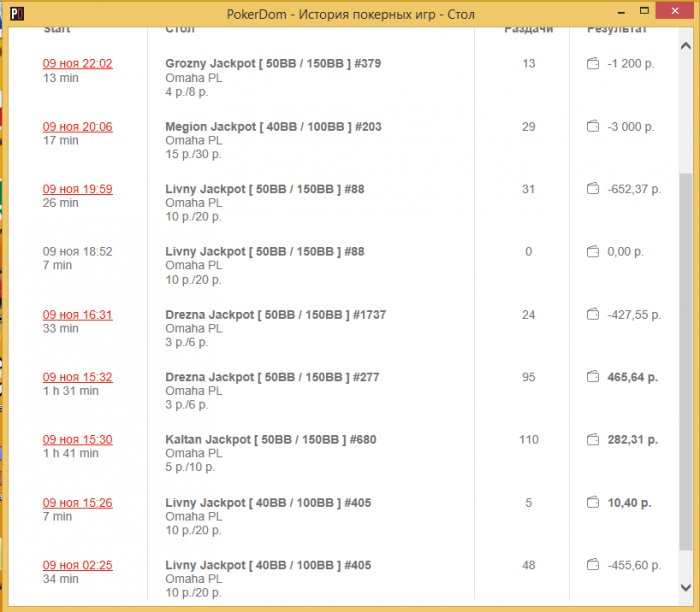Click duration text 1 h 41 min

click(71, 454)
